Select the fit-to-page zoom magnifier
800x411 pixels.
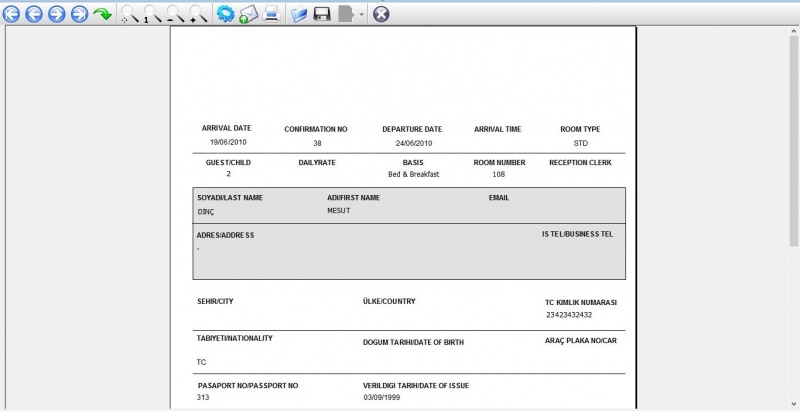click(x=130, y=14)
